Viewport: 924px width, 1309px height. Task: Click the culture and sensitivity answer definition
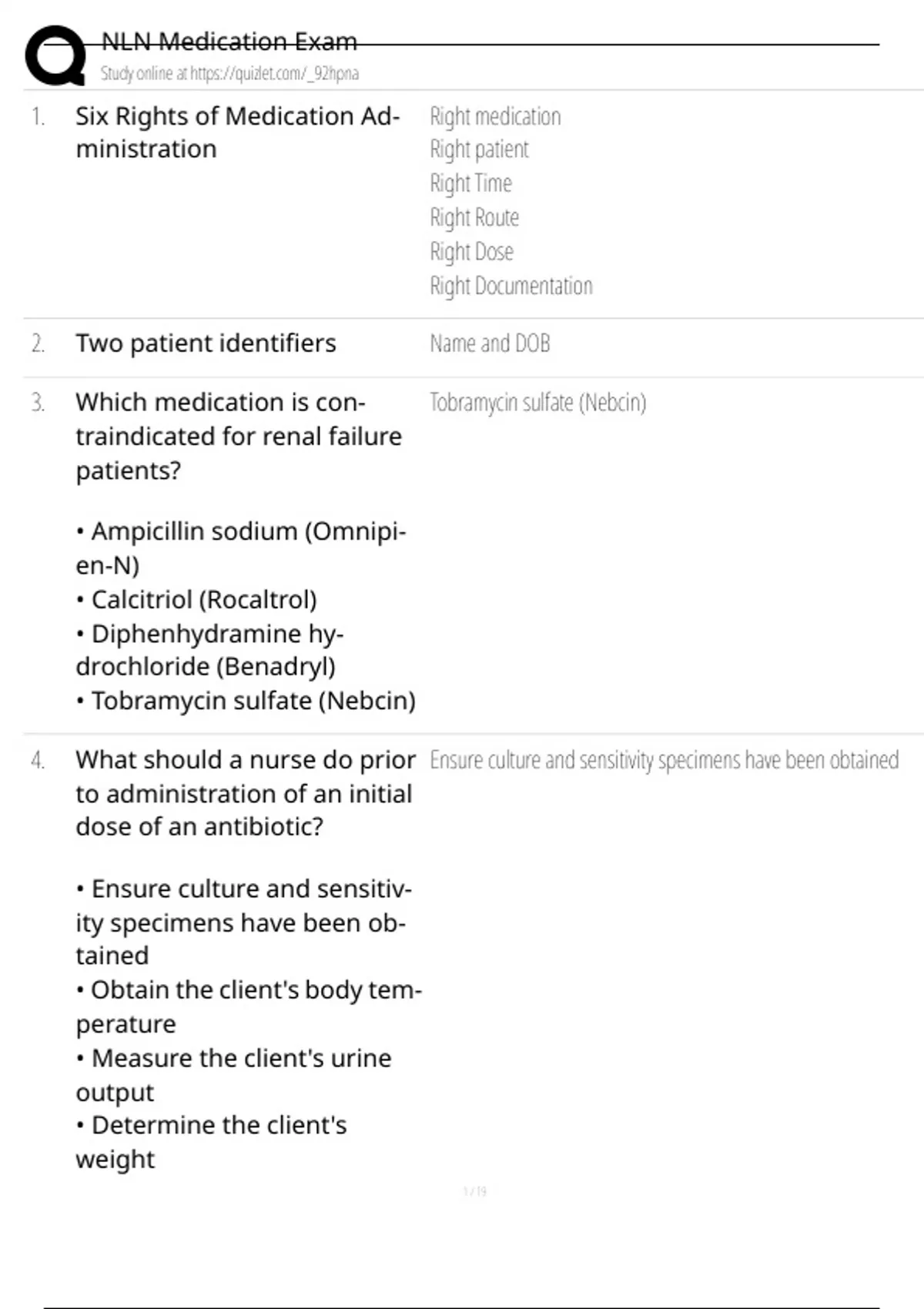664,760
